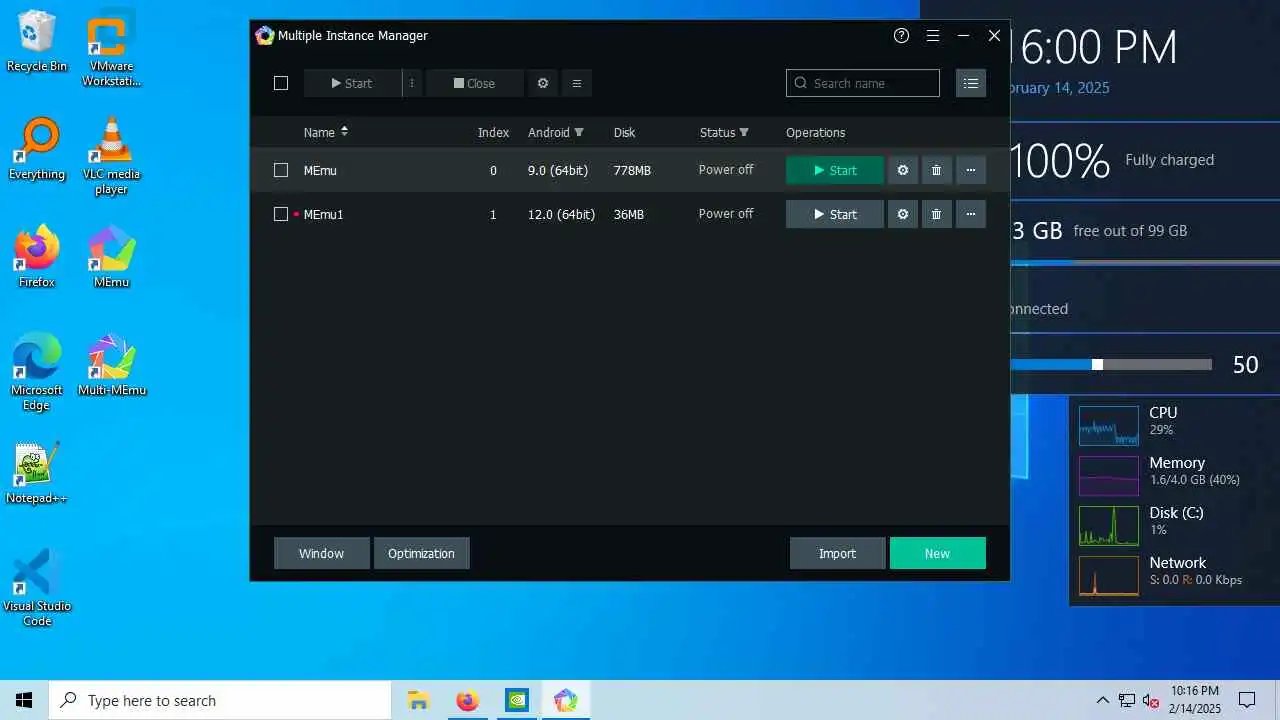This screenshot has width=1280, height=720.
Task: Expand batch Start options with dots
Action: coord(412,83)
